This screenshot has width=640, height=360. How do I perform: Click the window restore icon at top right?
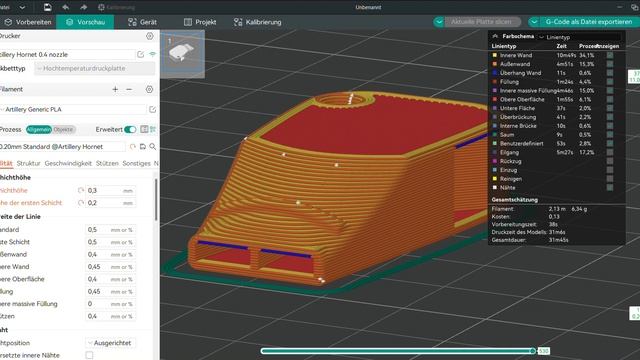[634, 7]
